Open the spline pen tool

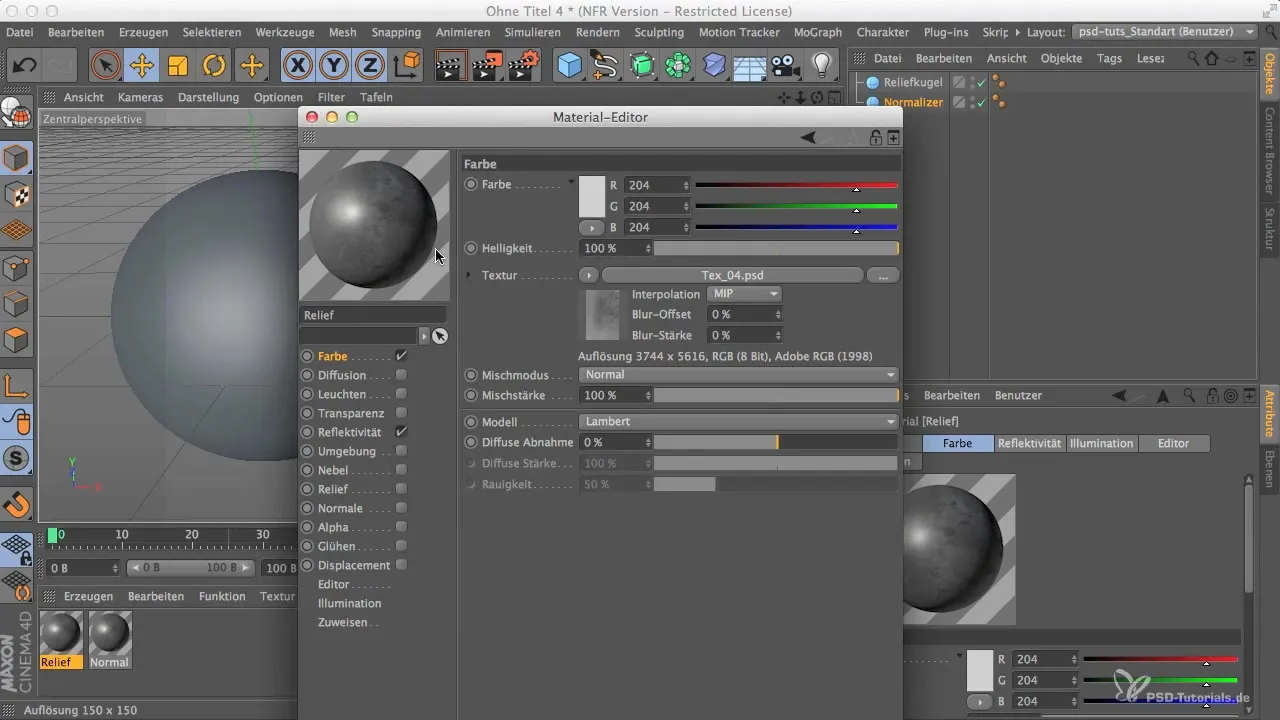606,66
